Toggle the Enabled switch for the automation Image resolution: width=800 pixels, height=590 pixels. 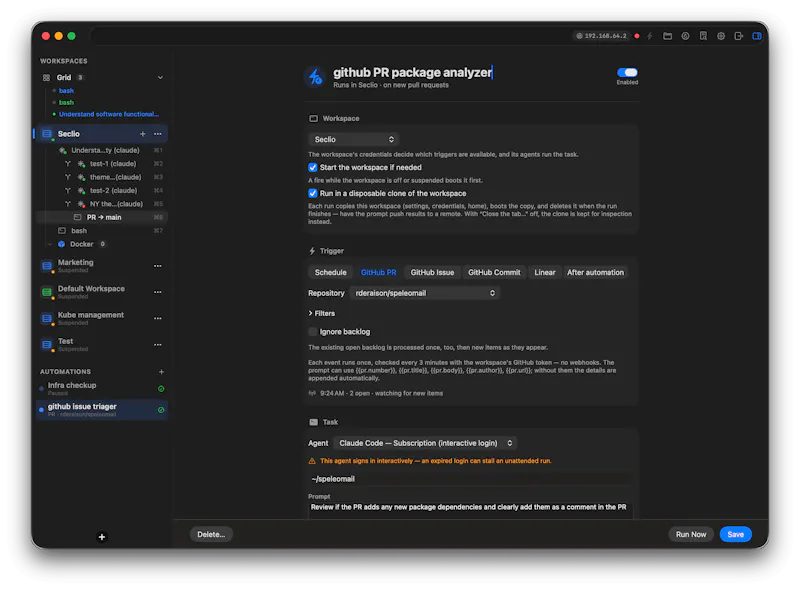627,72
